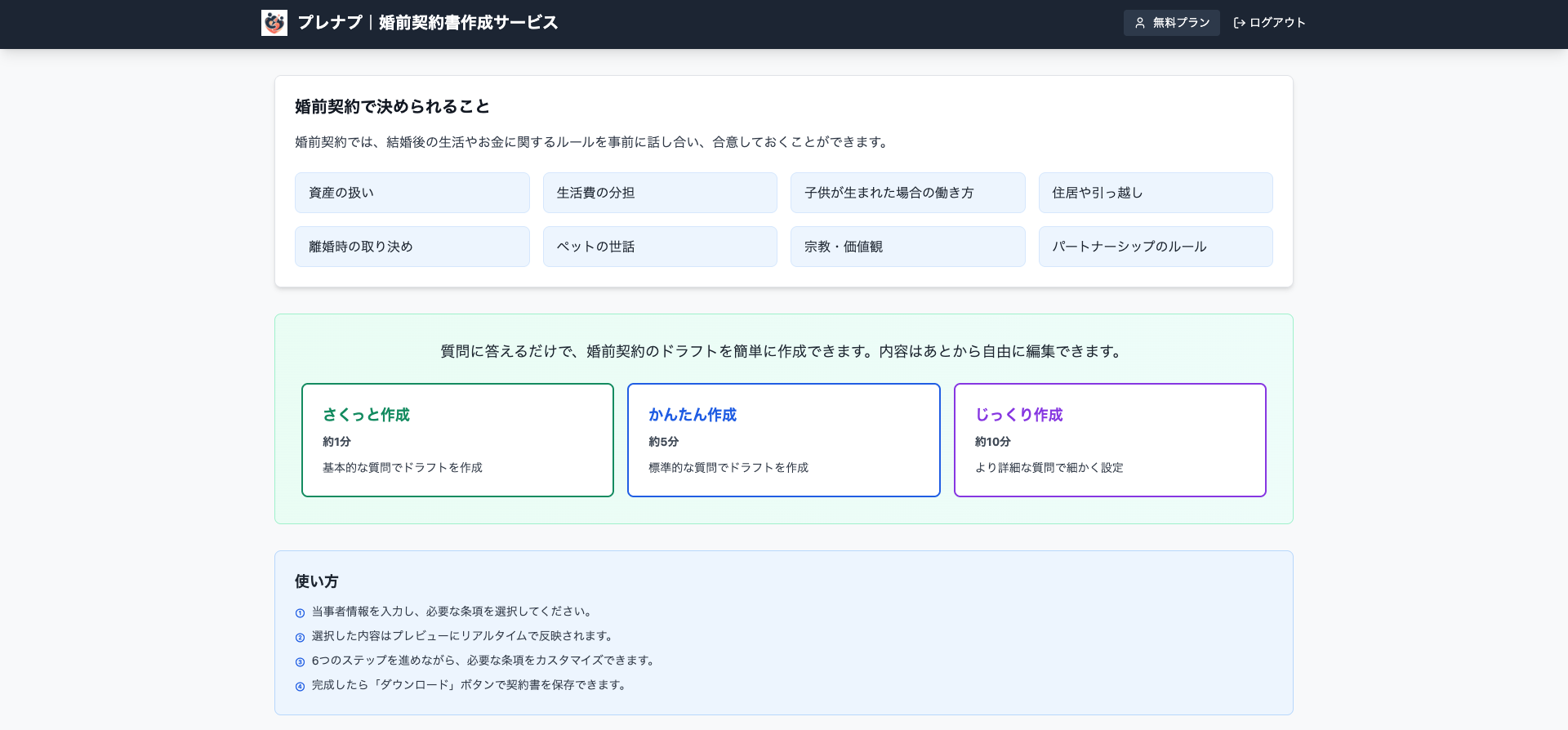Viewport: 1568px width, 730px height.
Task: Choose the かんたん作成 standard draft card
Action: click(x=783, y=440)
